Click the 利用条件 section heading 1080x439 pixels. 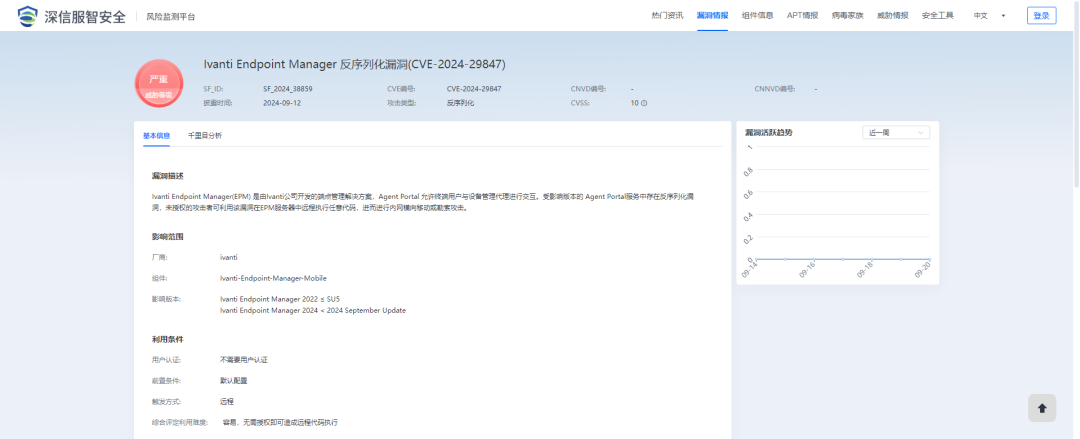pos(167,340)
